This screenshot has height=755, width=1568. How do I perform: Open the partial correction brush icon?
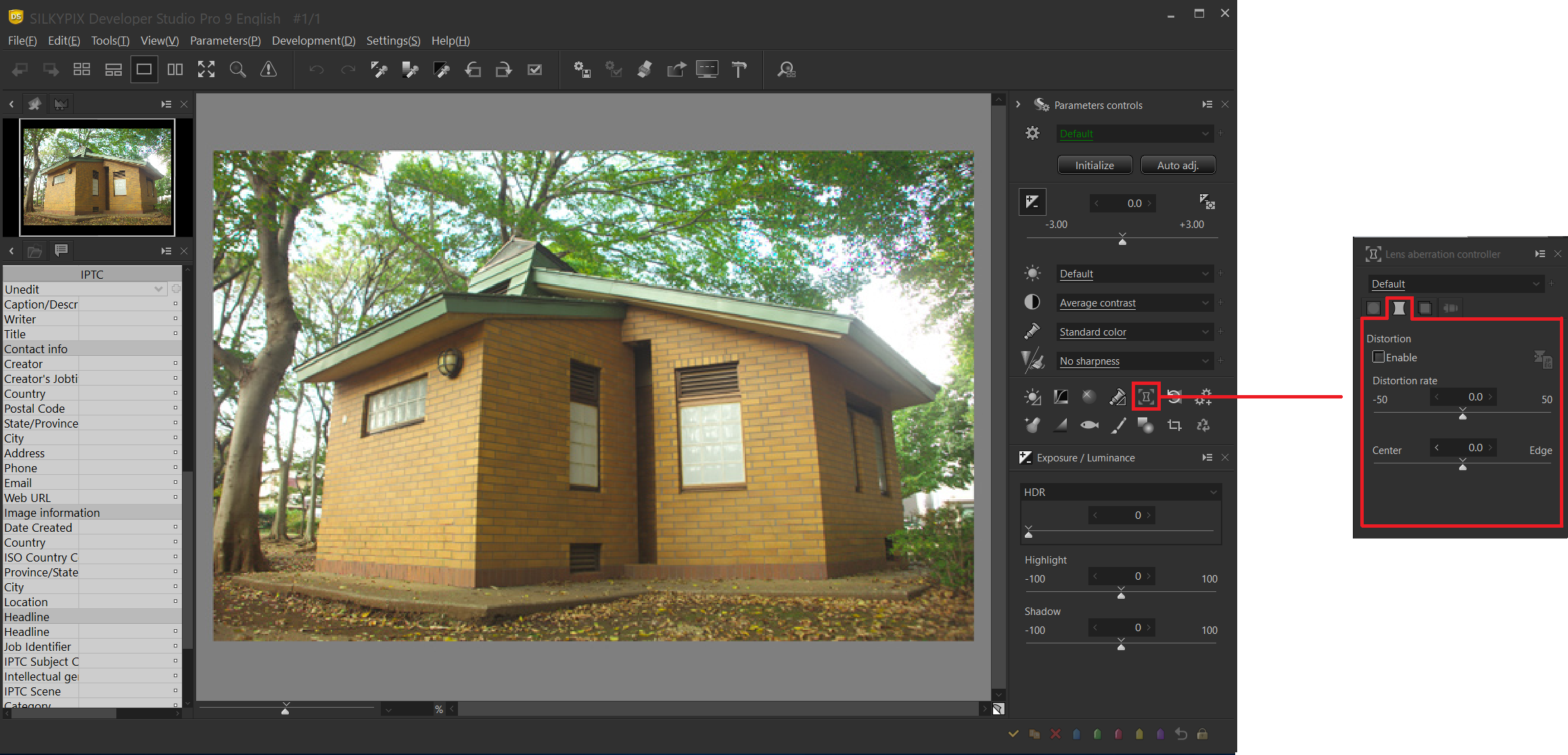pos(1117,425)
